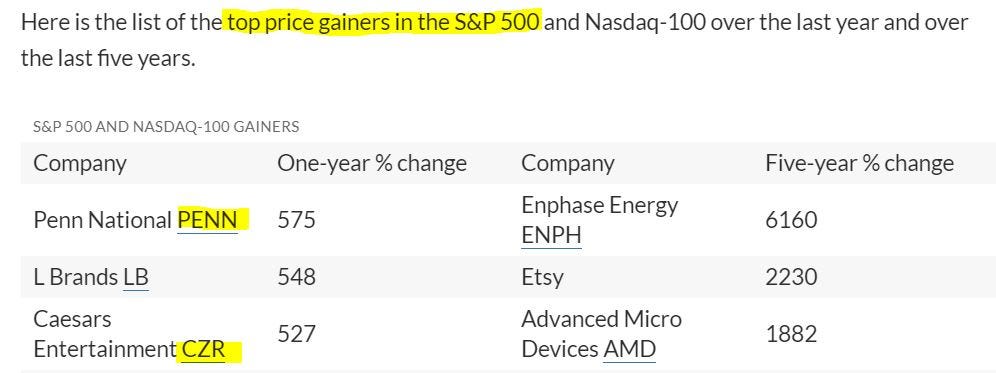Click the 2230 value for Etsy
The height and width of the screenshot is (373, 996).
[791, 277]
